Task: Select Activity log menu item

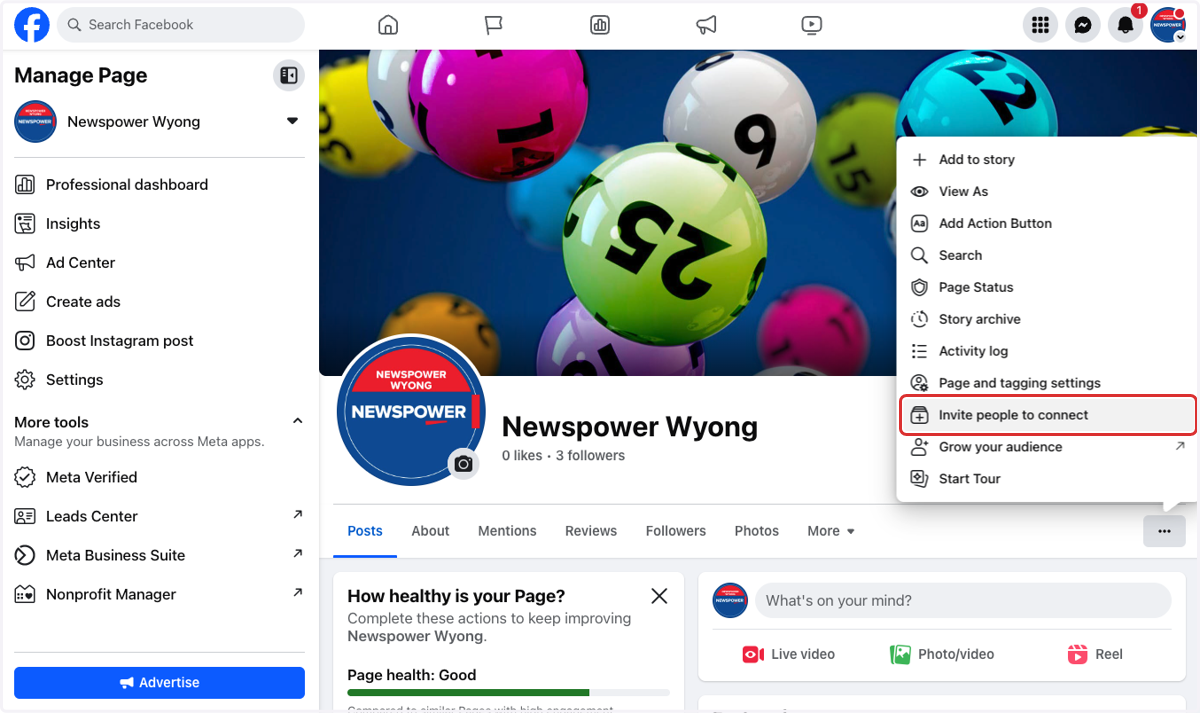Action: point(1047,351)
